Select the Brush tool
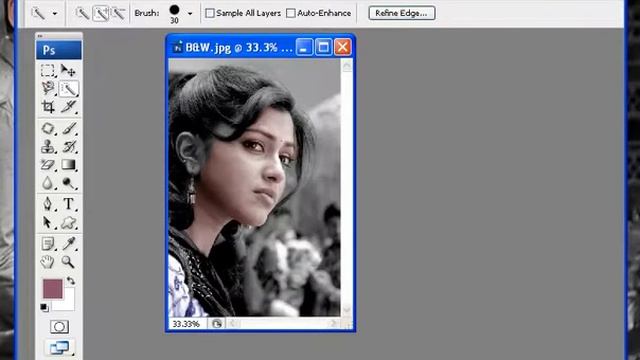Image resolution: width=640 pixels, height=360 pixels. click(x=68, y=128)
